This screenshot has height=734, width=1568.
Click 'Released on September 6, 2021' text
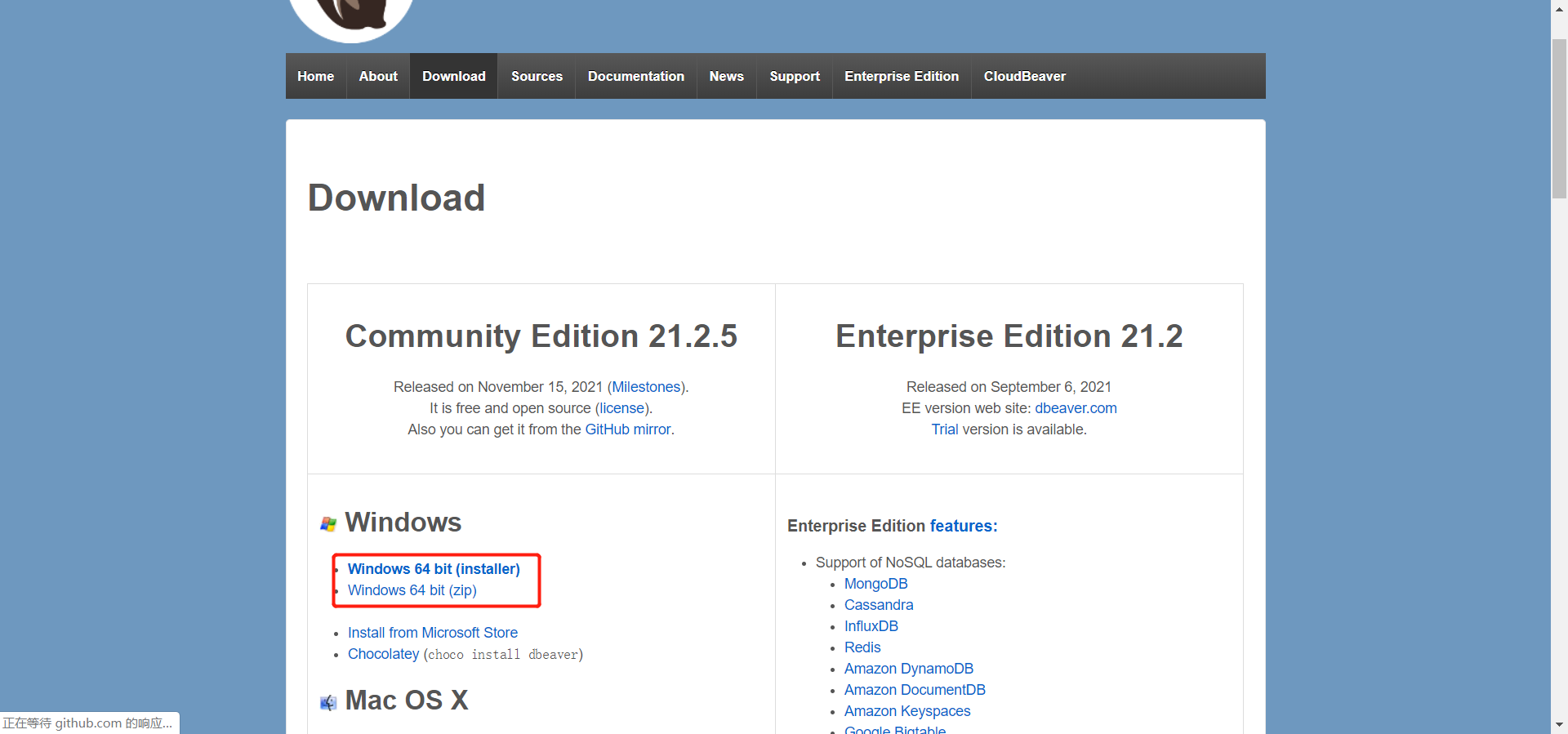point(1009,387)
